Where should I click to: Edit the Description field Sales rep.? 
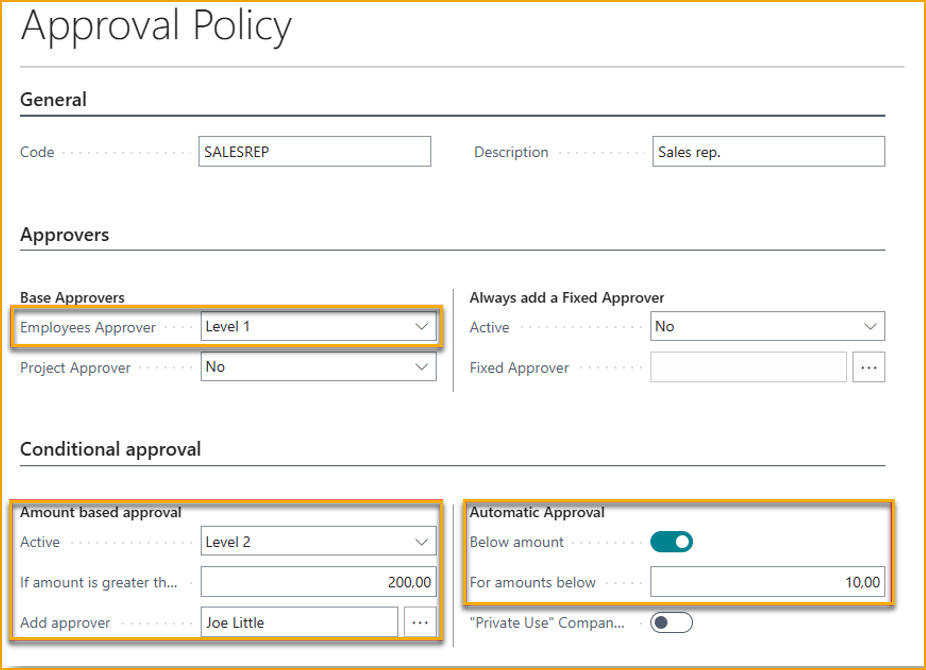[x=768, y=152]
